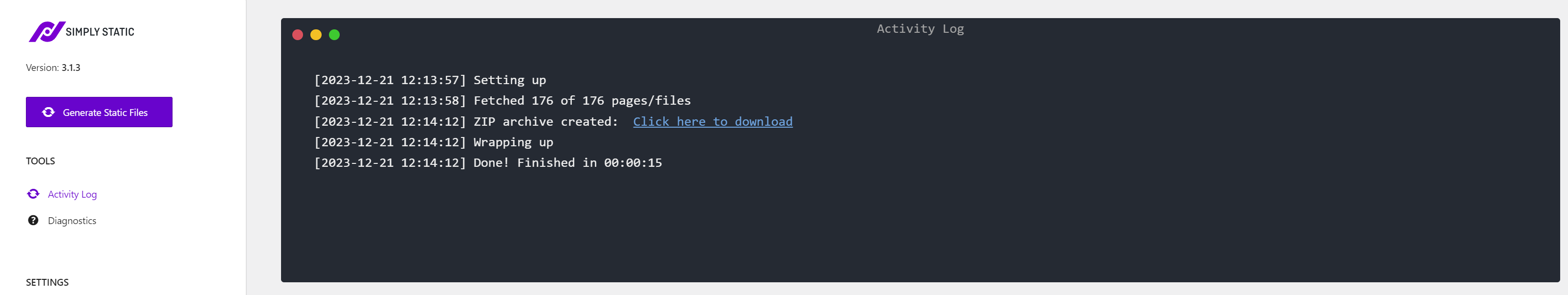
Task: Click the version number 3.1.3
Action: pos(71,67)
